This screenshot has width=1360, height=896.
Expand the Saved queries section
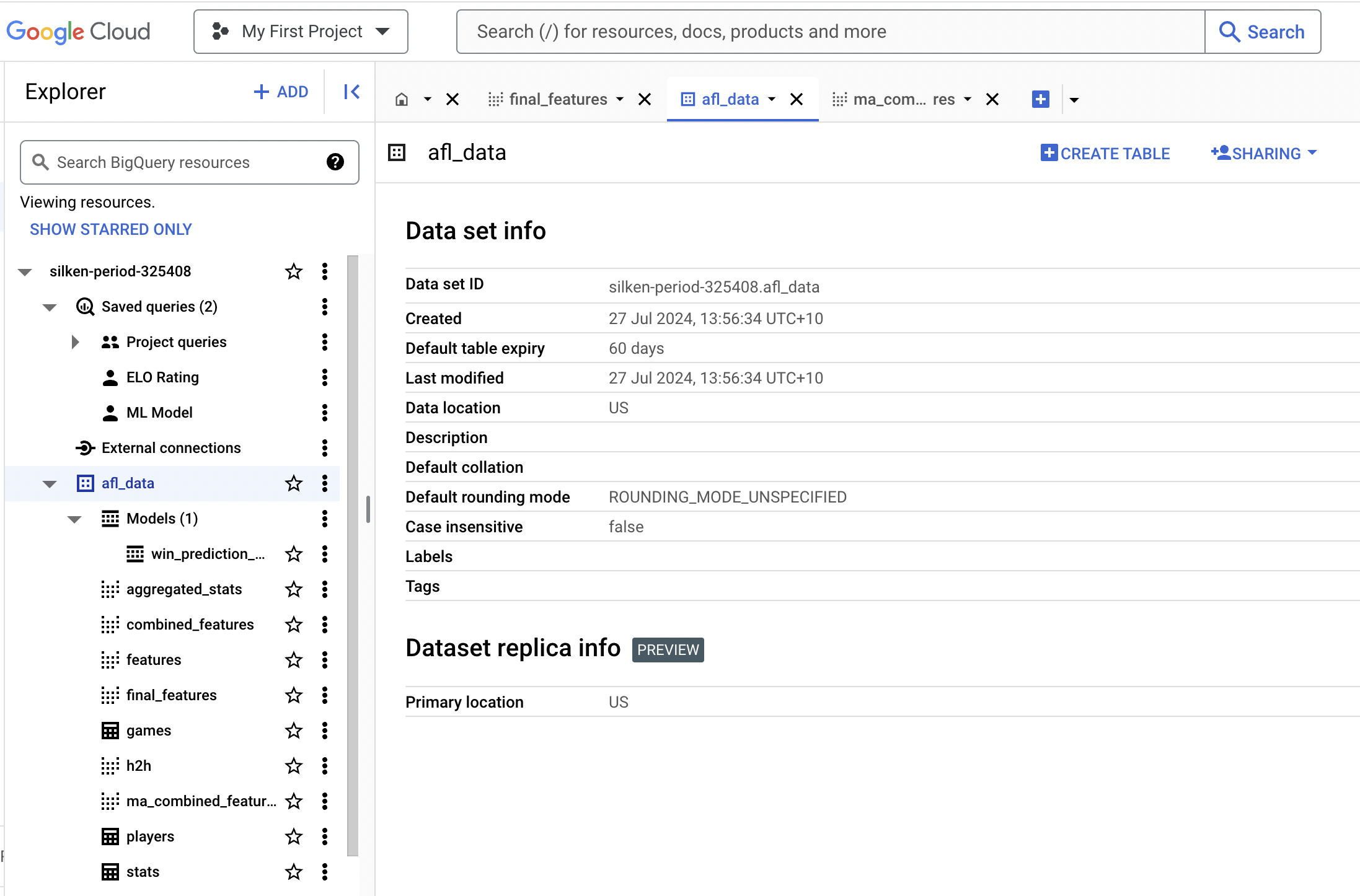click(x=48, y=307)
